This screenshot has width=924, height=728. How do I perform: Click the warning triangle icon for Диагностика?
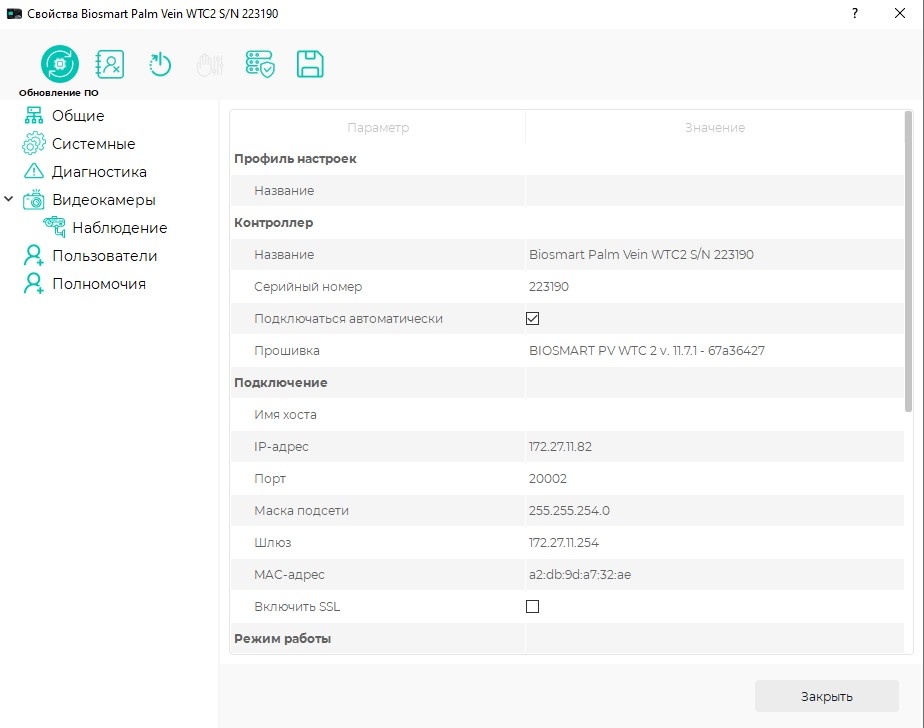34,171
